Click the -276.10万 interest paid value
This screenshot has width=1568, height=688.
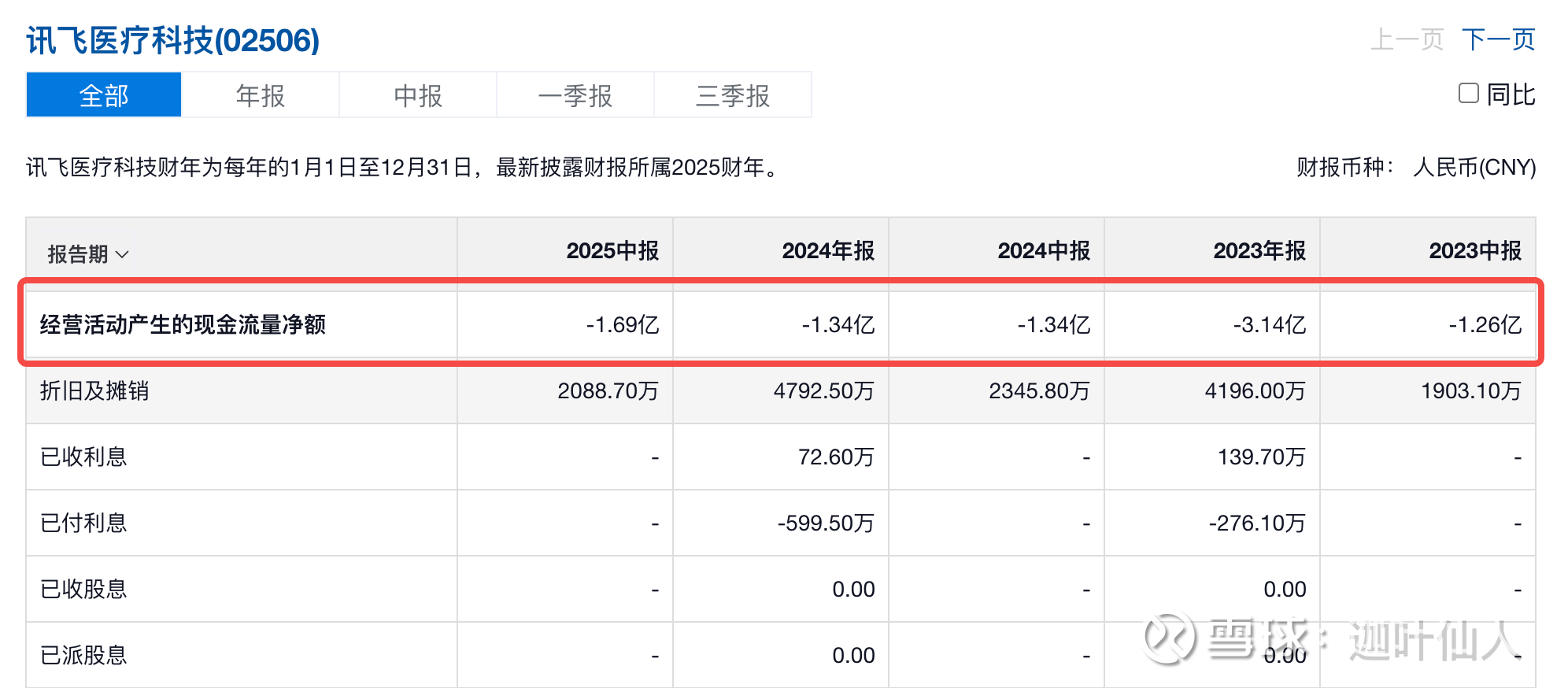(1258, 523)
